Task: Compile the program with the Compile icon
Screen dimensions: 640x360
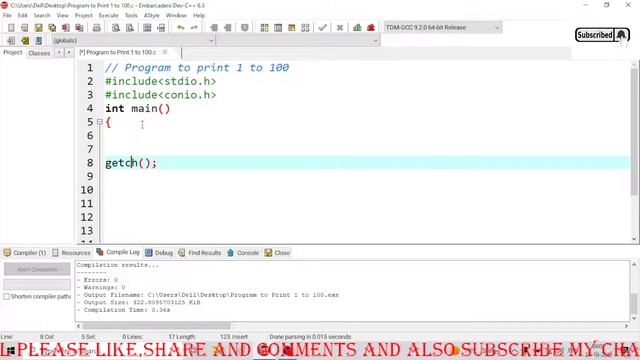Action: coord(264,27)
